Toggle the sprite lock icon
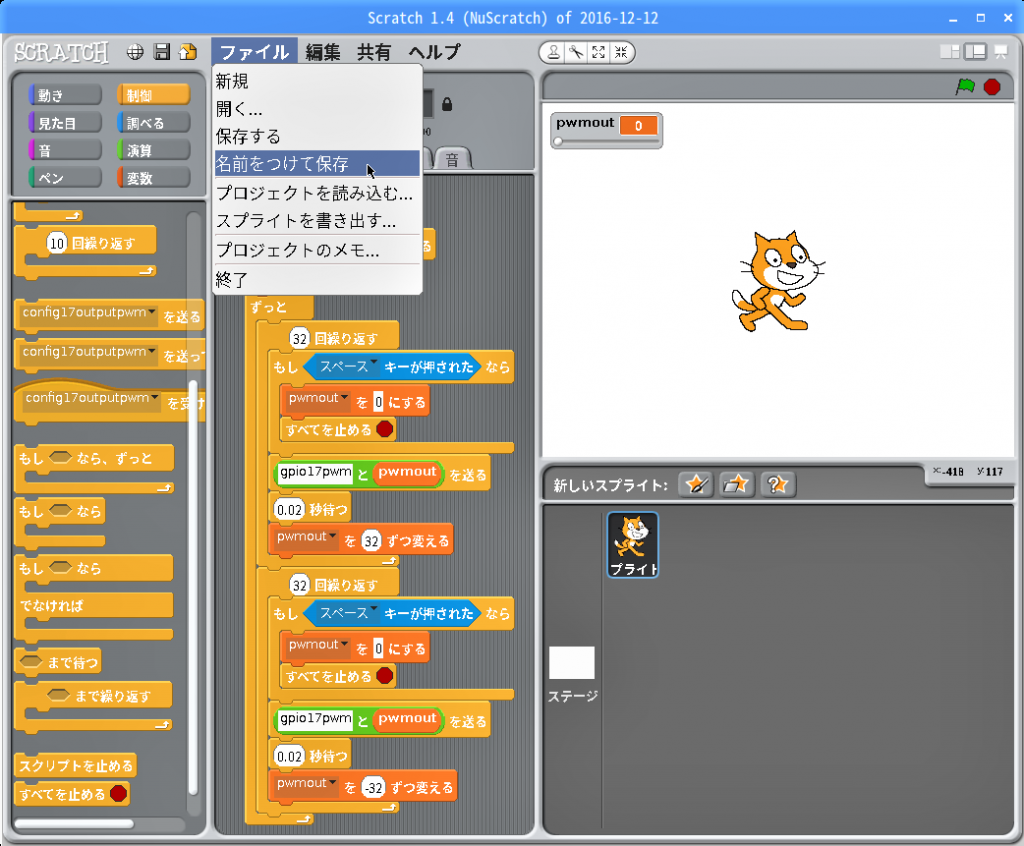This screenshot has width=1024, height=846. 447,104
